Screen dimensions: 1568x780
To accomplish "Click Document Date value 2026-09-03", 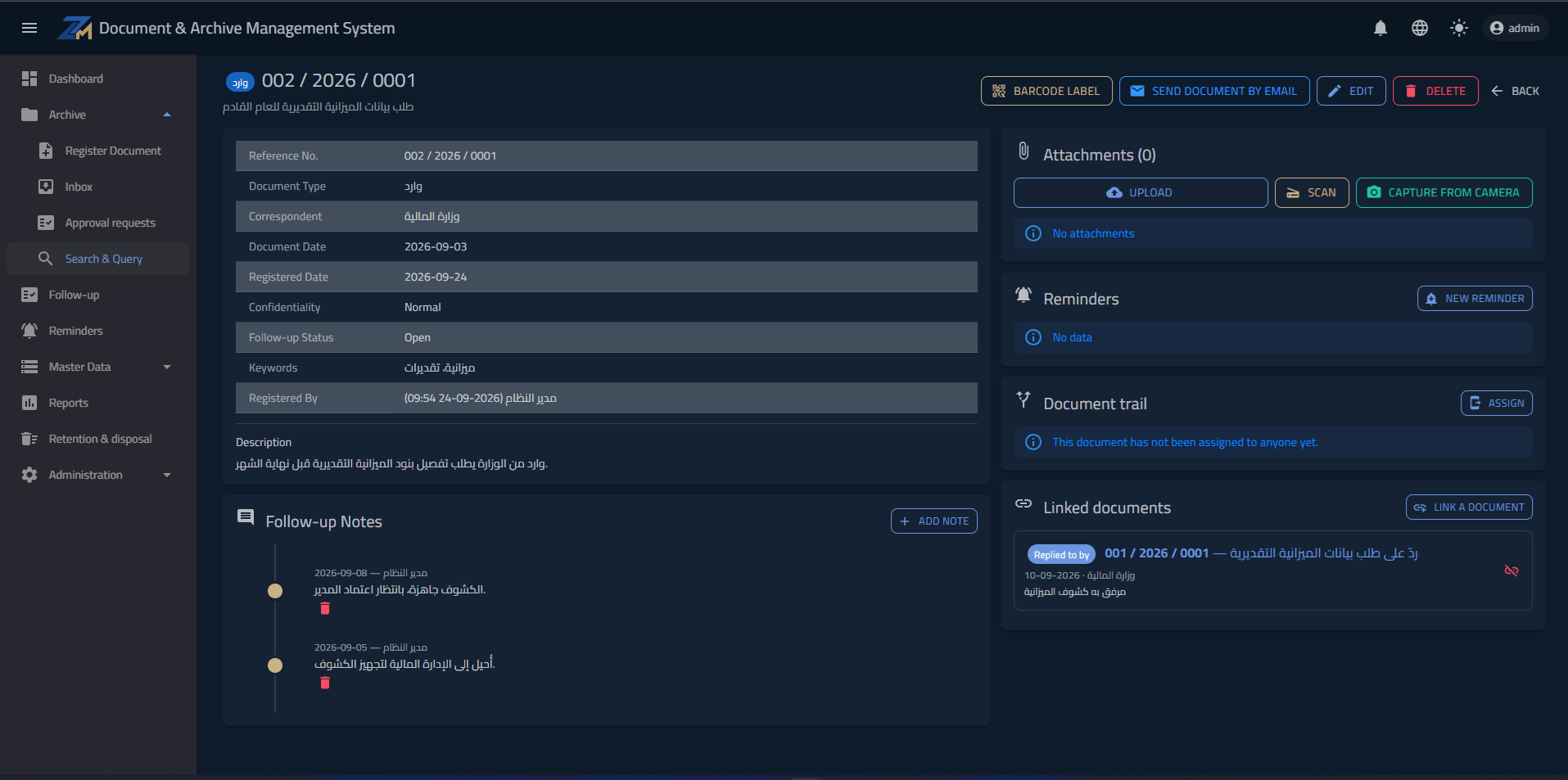I will tap(436, 246).
